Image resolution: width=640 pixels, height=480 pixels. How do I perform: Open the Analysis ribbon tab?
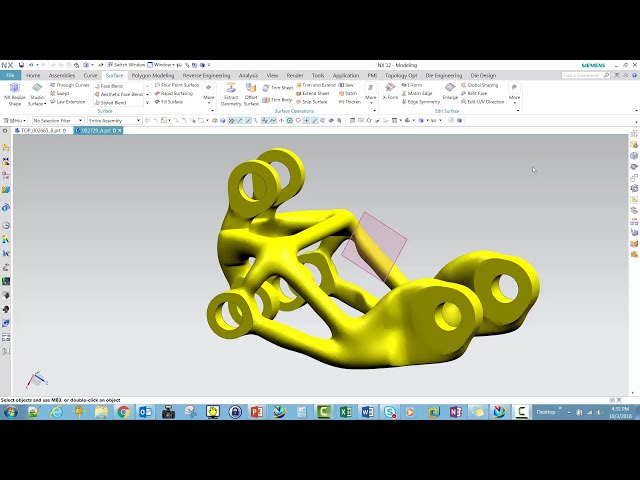click(248, 76)
